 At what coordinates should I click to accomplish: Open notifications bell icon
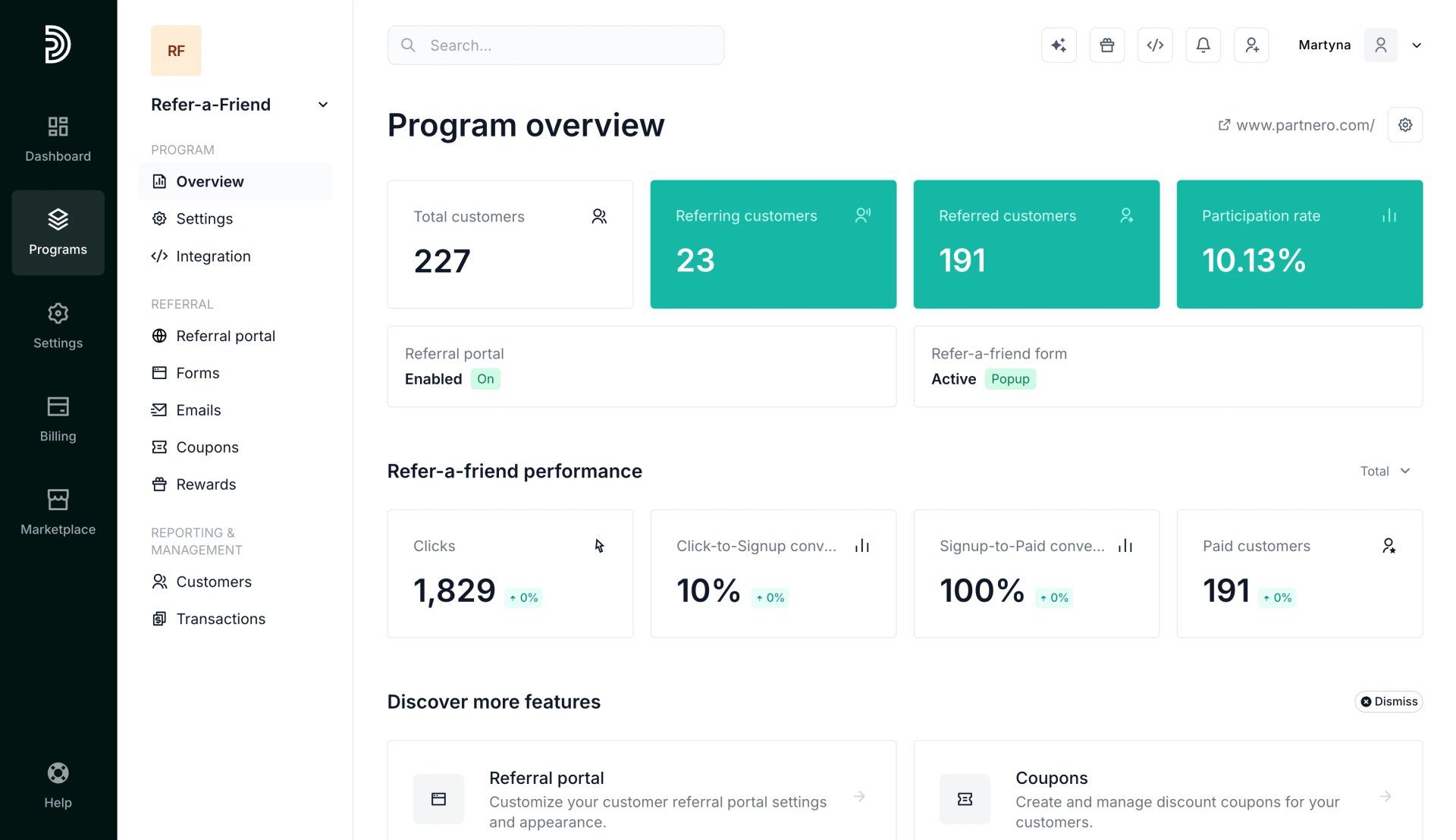click(1203, 45)
